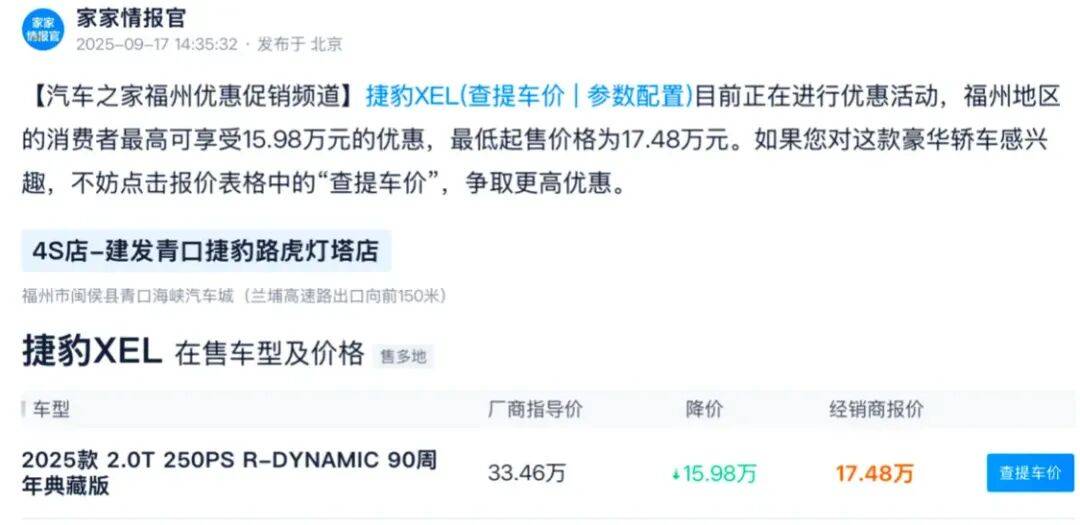Select the 15.98万 discount value

719,473
